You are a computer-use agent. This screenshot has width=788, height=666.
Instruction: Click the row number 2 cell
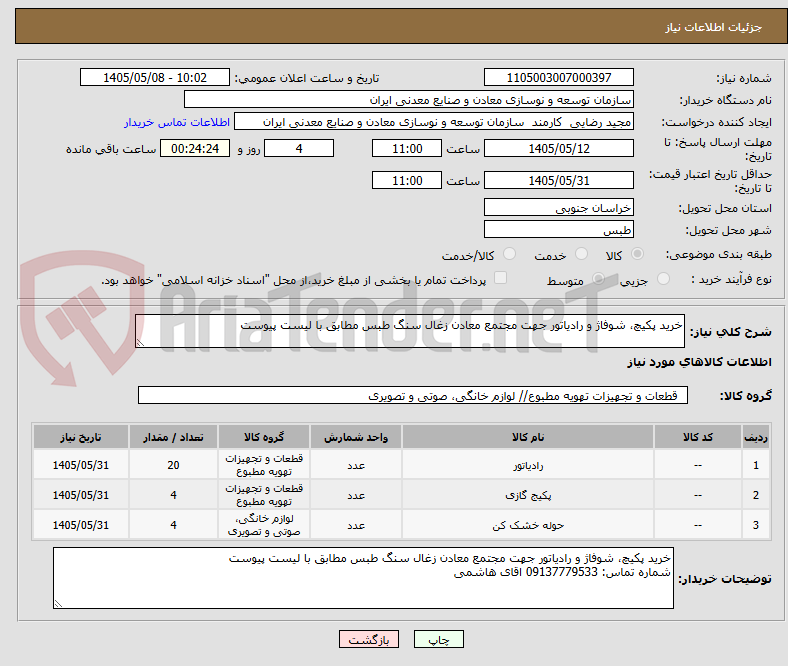[756, 495]
